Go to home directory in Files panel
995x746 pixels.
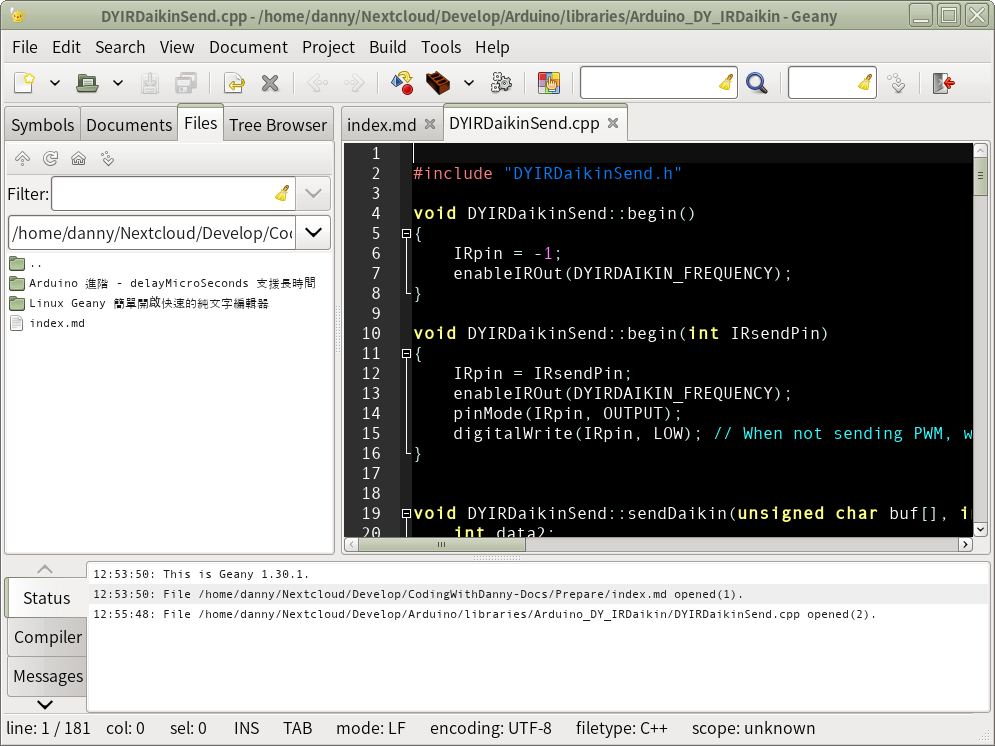(x=78, y=158)
